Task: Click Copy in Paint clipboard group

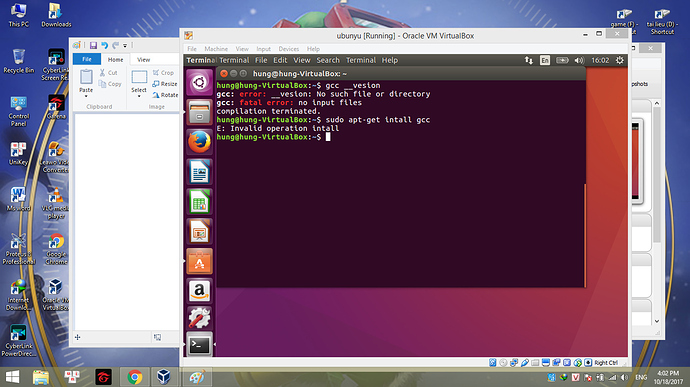Action: pyautogui.click(x=110, y=84)
